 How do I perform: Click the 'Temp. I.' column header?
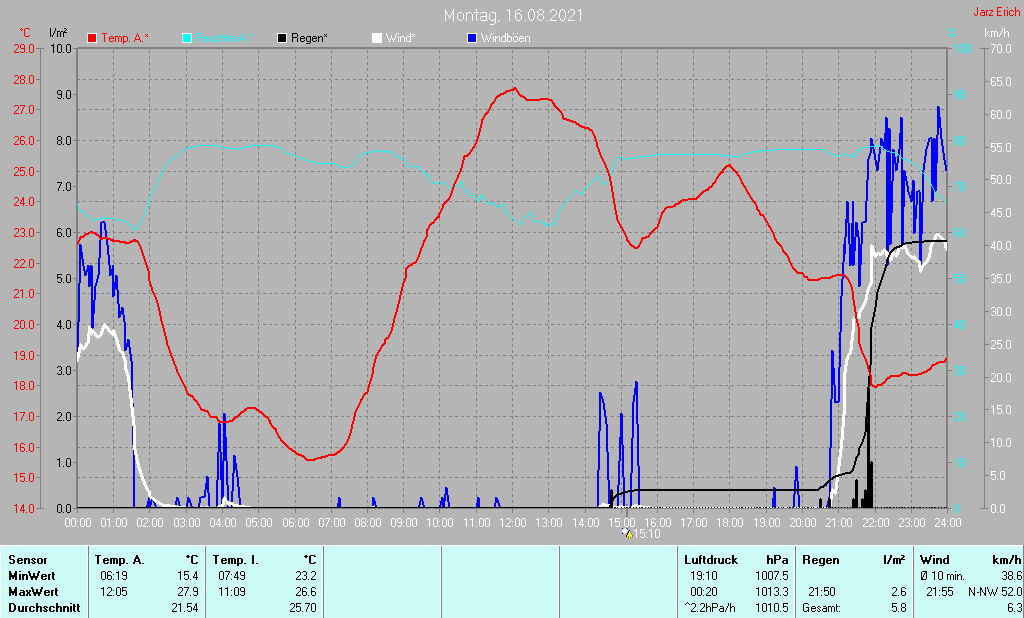coord(236,560)
